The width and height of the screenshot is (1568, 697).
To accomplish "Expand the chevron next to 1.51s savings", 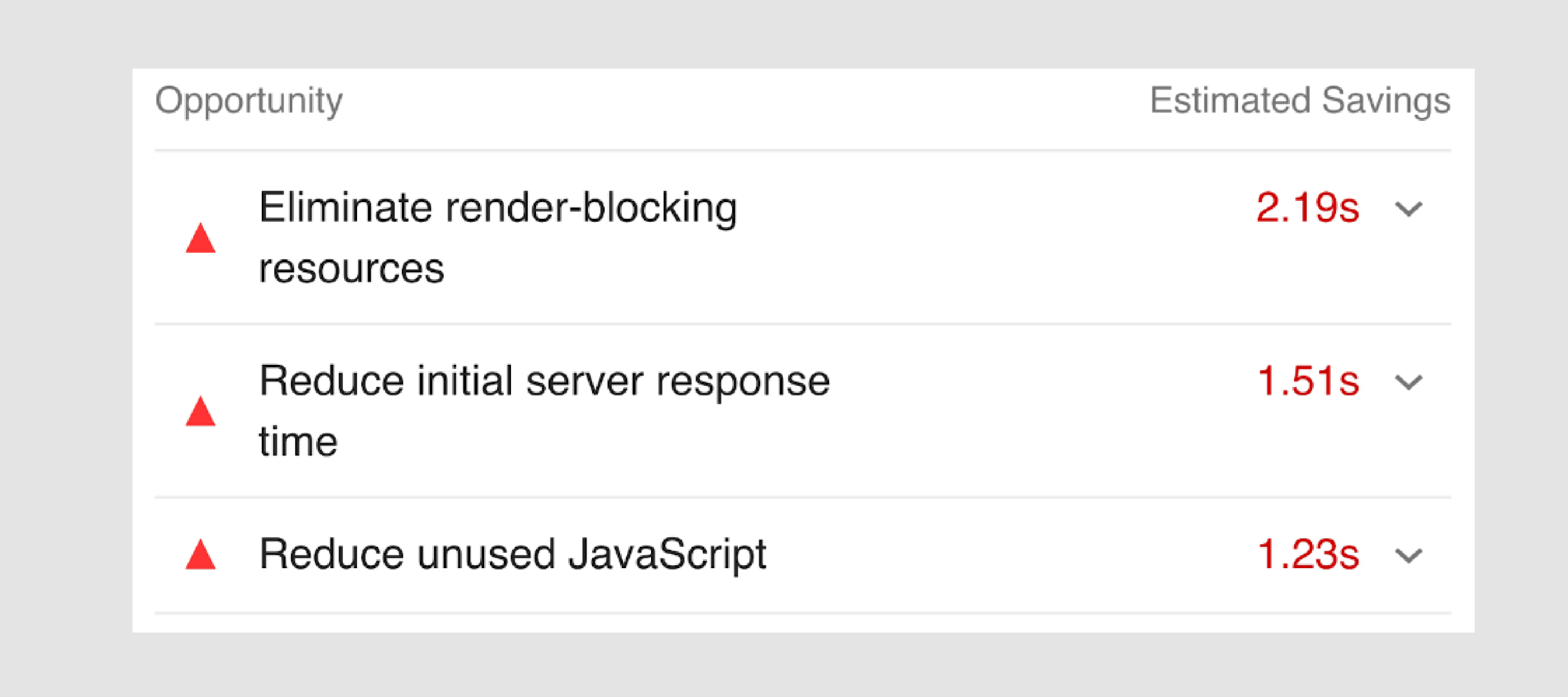I will tap(1408, 383).
